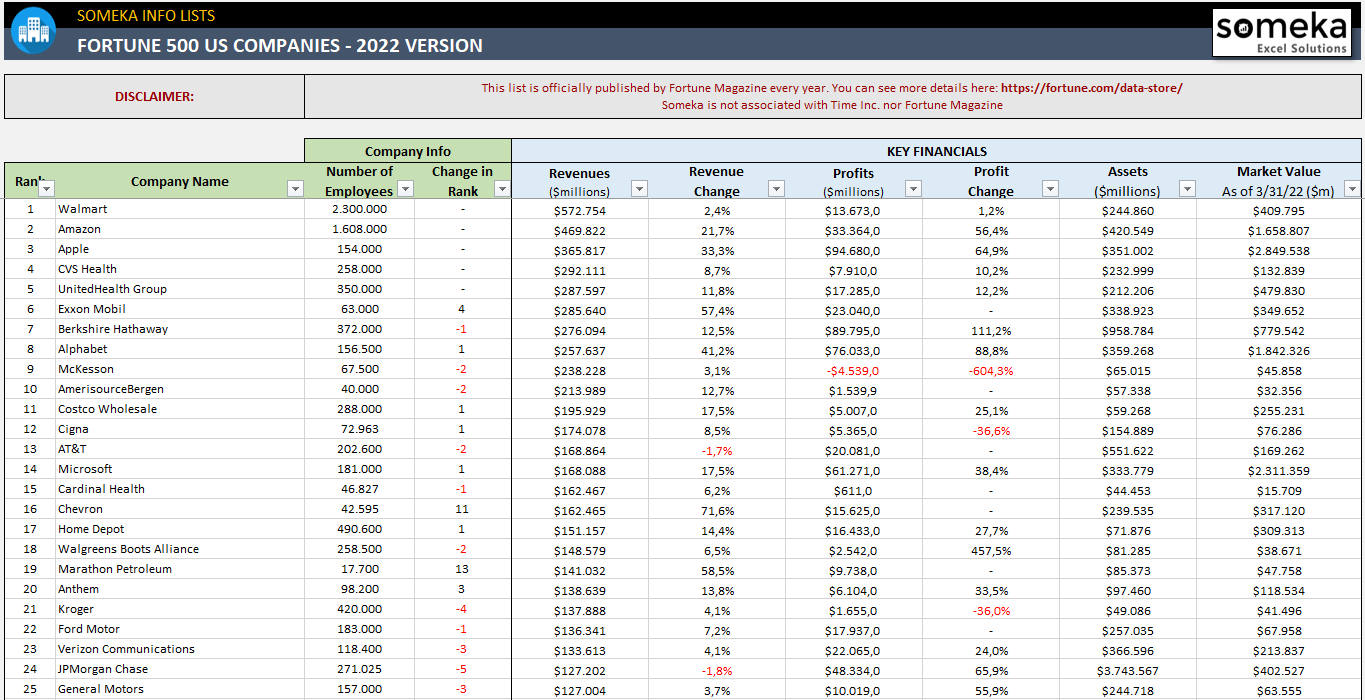This screenshot has height=700, width=1365.
Task: Click the KEY FINANCIALS header cell
Action: click(937, 151)
